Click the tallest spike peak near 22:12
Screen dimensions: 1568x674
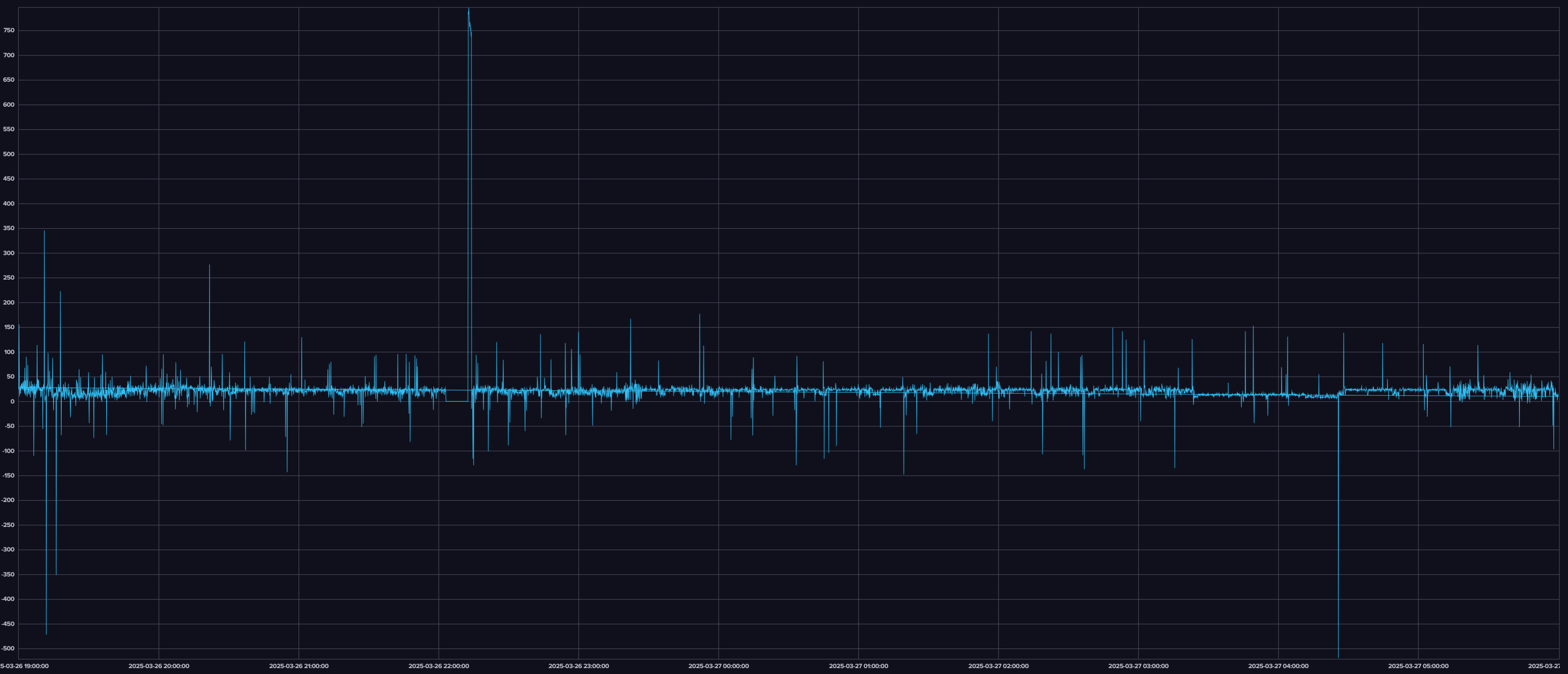468,10
